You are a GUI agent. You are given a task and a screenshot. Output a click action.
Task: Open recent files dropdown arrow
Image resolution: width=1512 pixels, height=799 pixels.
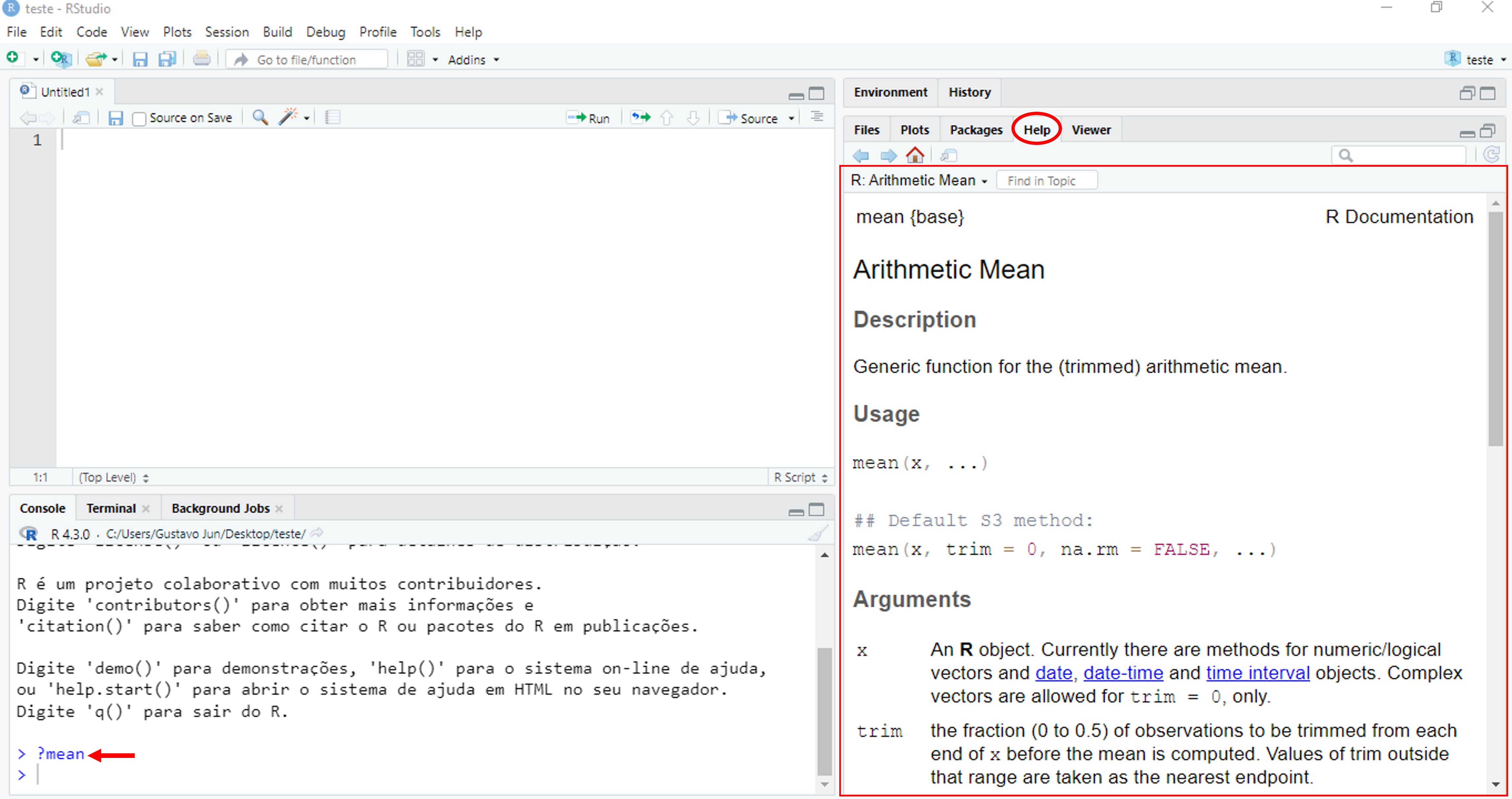click(114, 59)
